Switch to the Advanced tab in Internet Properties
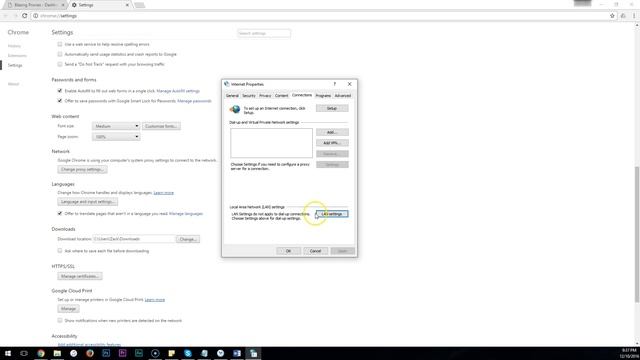Image resolution: width=640 pixels, height=360 pixels. pos(343,96)
